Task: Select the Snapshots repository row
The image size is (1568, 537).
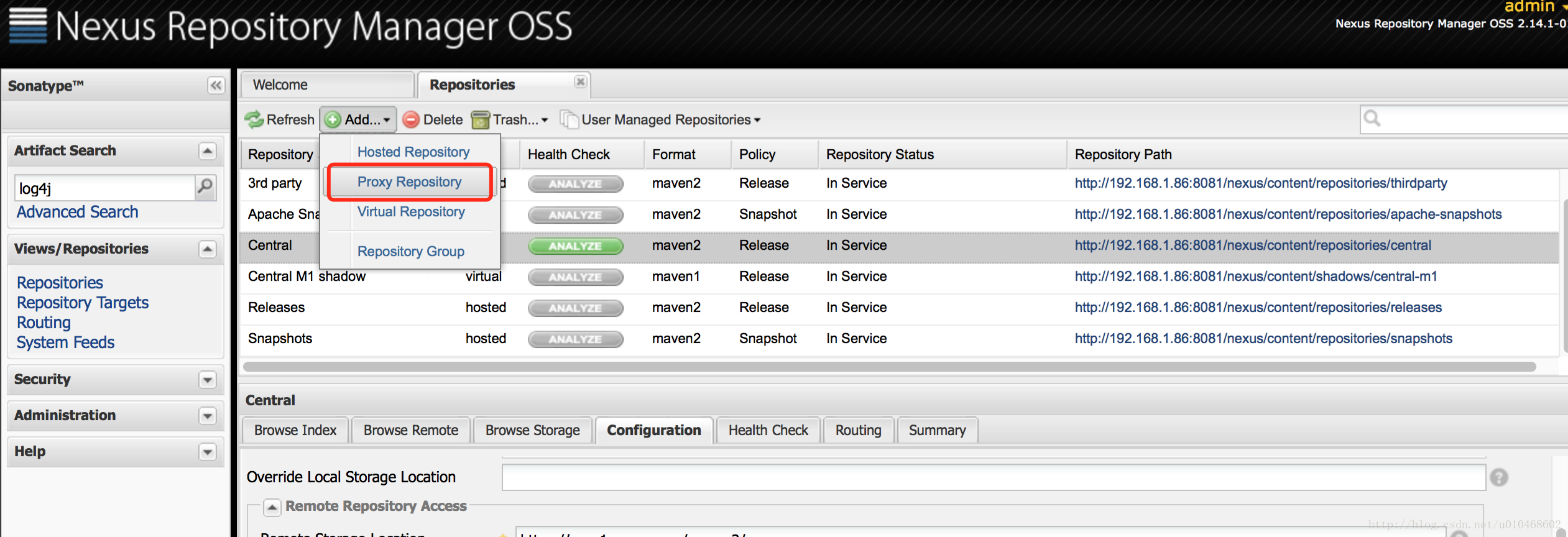Action: coord(899,339)
